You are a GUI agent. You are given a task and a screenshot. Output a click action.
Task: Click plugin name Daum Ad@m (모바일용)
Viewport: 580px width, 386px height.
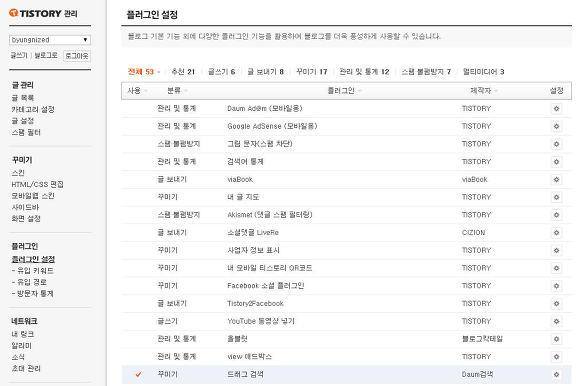click(264, 108)
